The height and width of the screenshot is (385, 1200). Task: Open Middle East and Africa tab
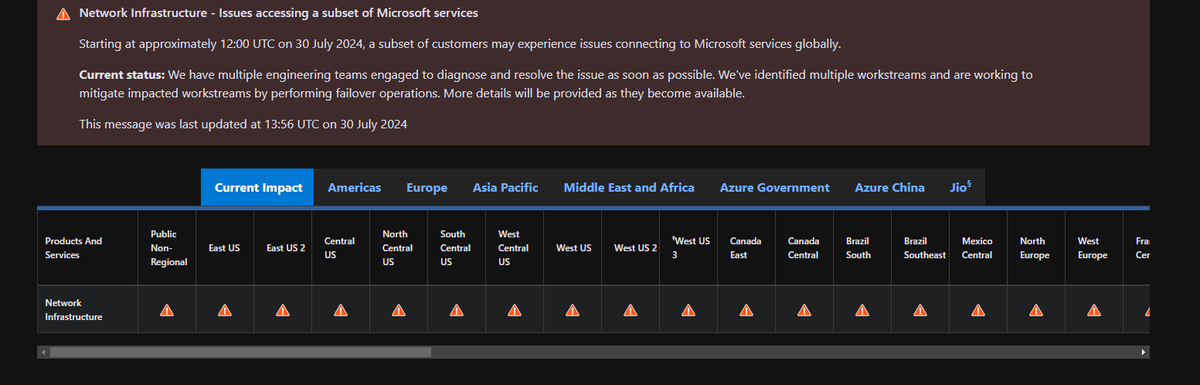tap(629, 187)
